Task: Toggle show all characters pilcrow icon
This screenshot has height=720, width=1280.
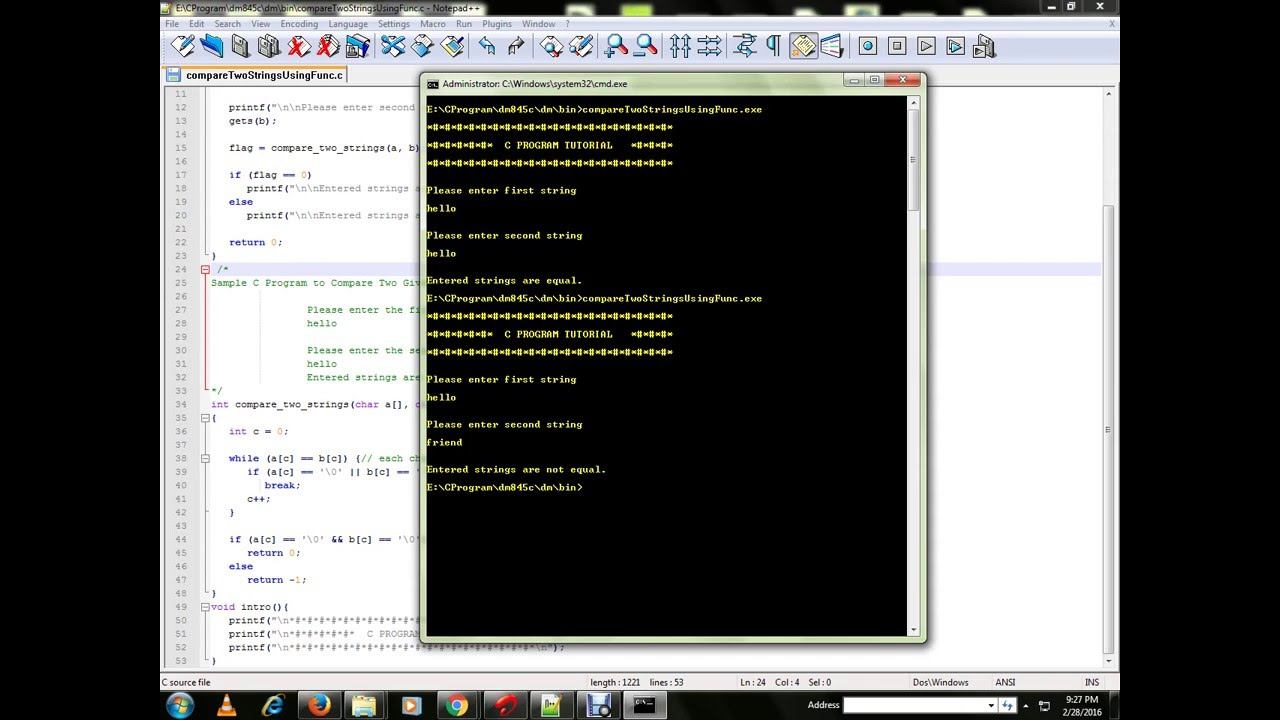Action: click(x=773, y=46)
